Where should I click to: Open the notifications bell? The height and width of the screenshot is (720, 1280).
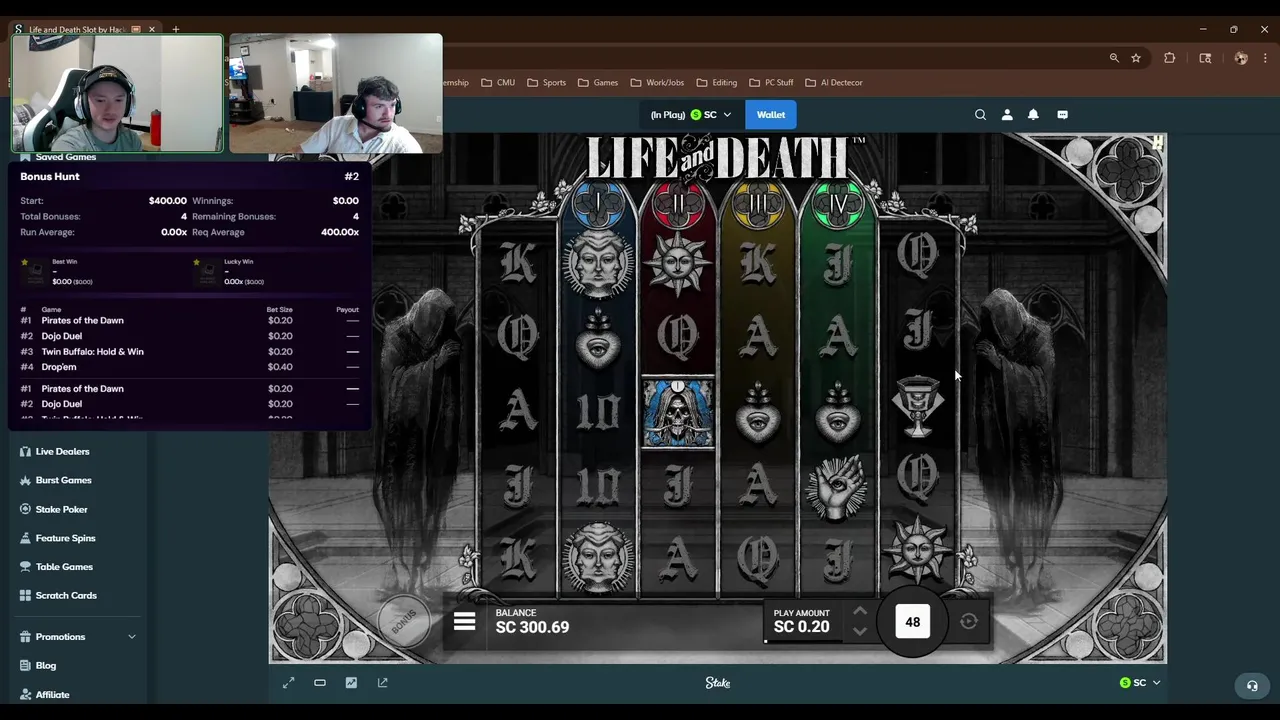[1033, 115]
